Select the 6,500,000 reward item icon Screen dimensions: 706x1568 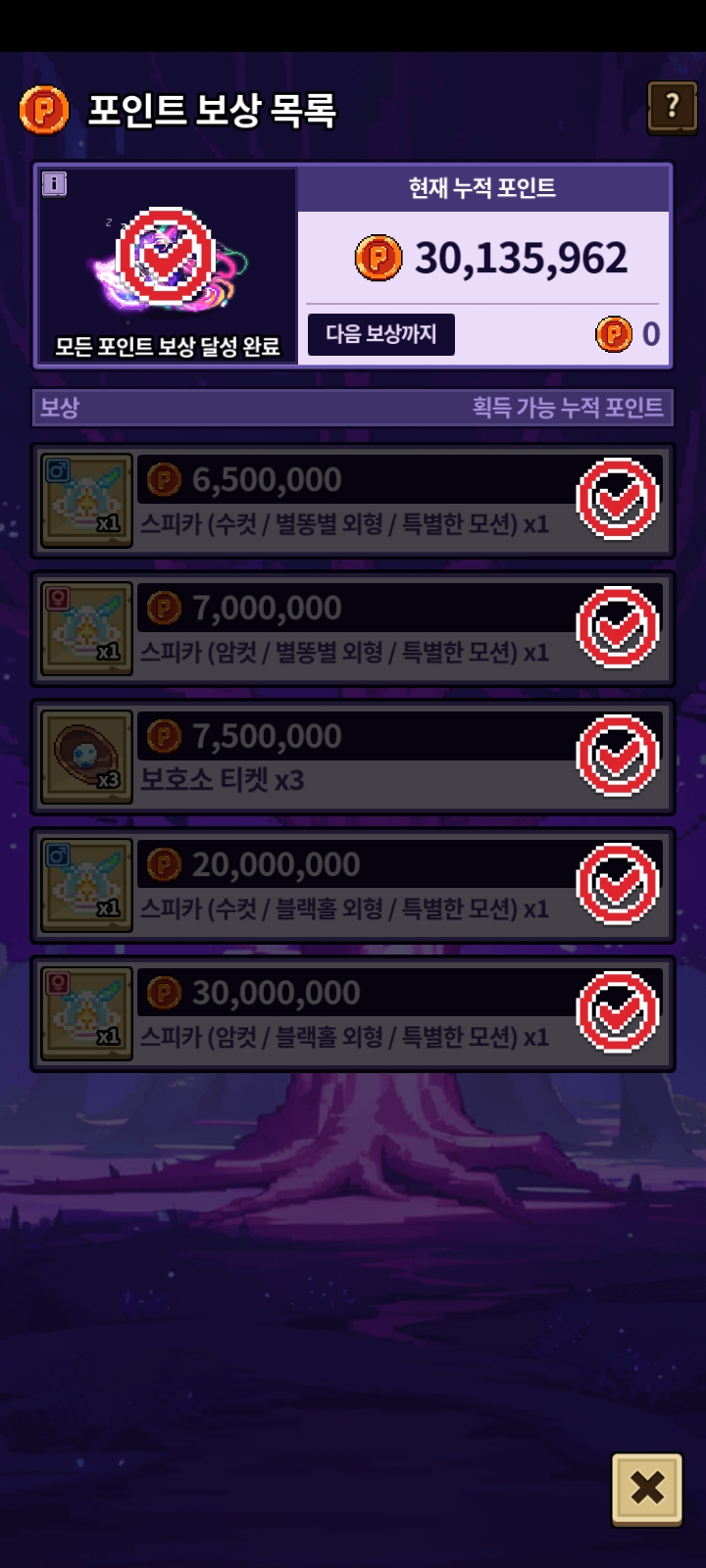(86, 500)
